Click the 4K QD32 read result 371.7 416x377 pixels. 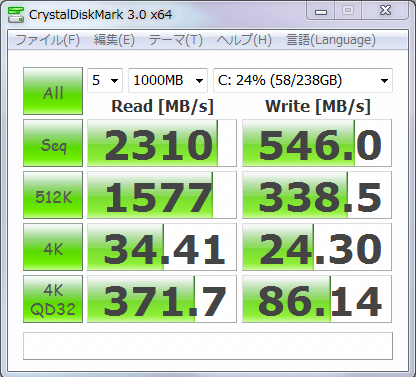[162, 299]
